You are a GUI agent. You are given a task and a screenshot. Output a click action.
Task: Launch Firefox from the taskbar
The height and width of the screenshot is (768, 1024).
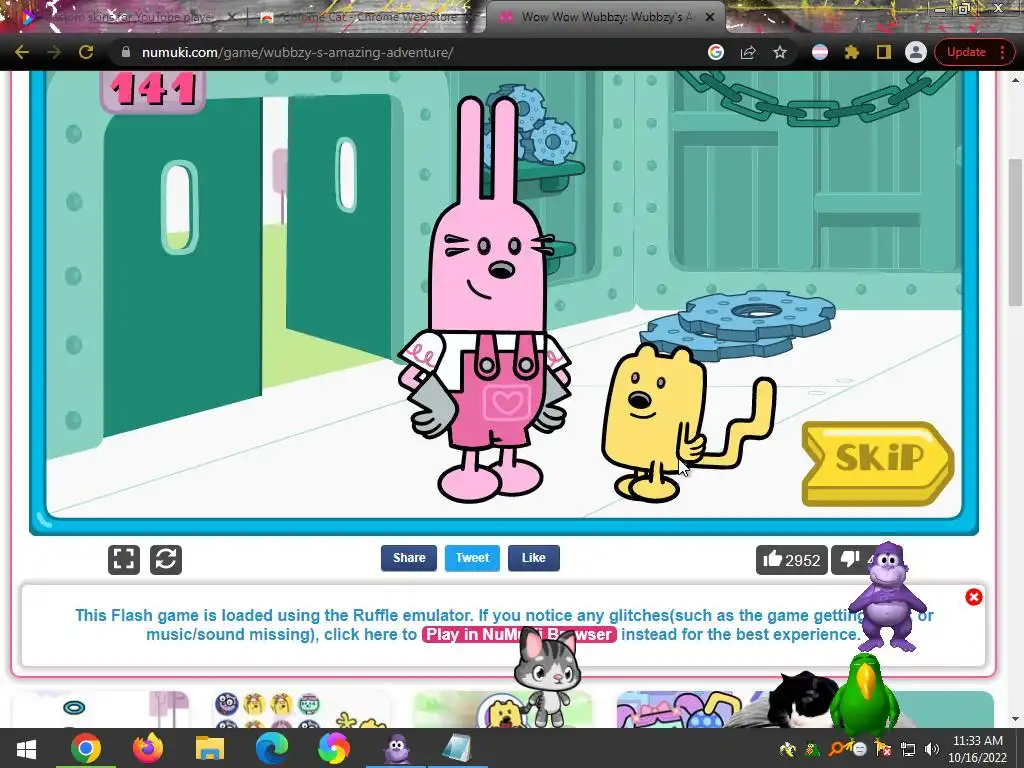[x=148, y=748]
